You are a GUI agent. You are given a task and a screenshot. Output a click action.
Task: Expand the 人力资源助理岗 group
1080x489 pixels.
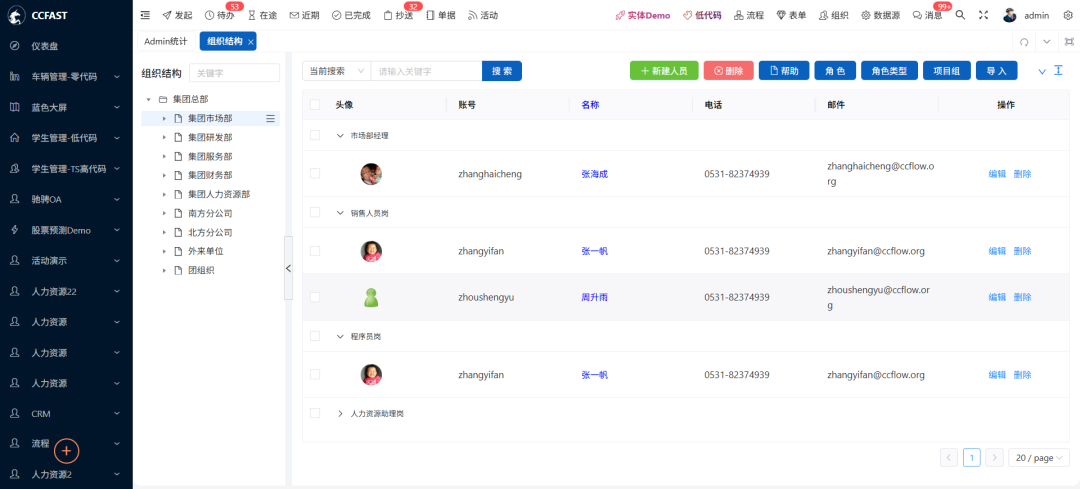point(340,414)
